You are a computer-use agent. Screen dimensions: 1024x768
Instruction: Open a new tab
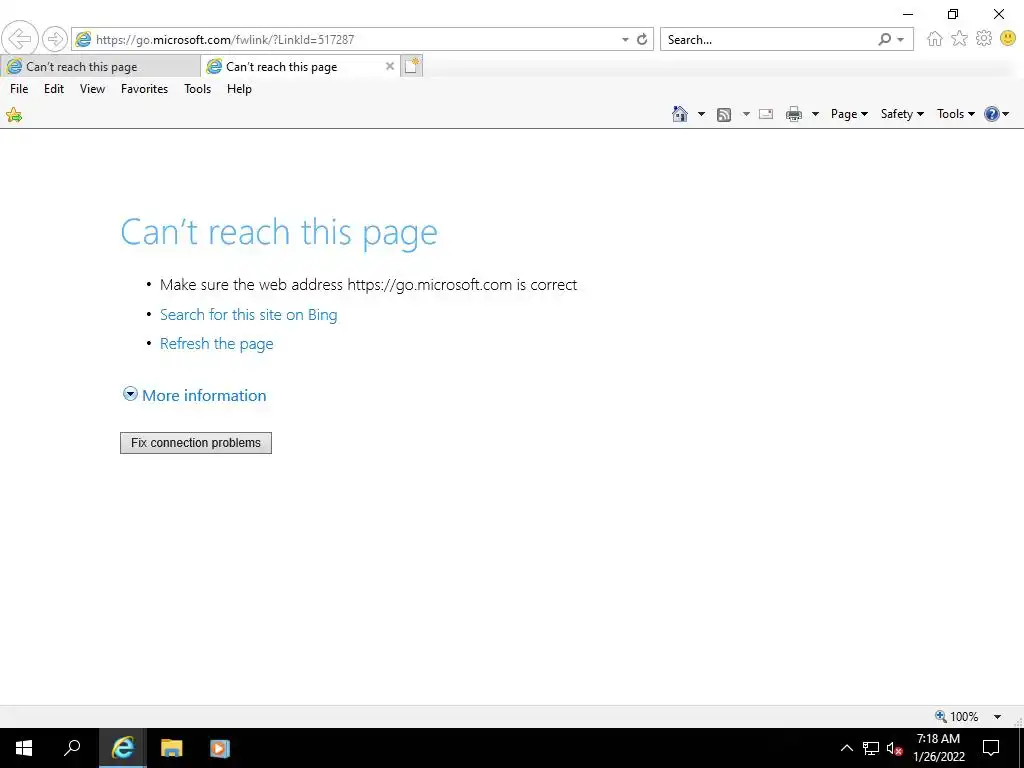[x=412, y=66]
